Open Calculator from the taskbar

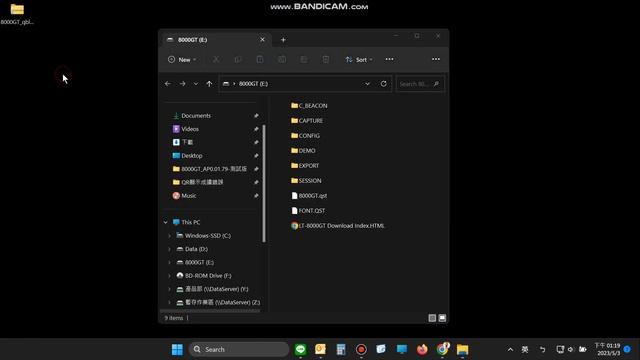[x=341, y=349]
